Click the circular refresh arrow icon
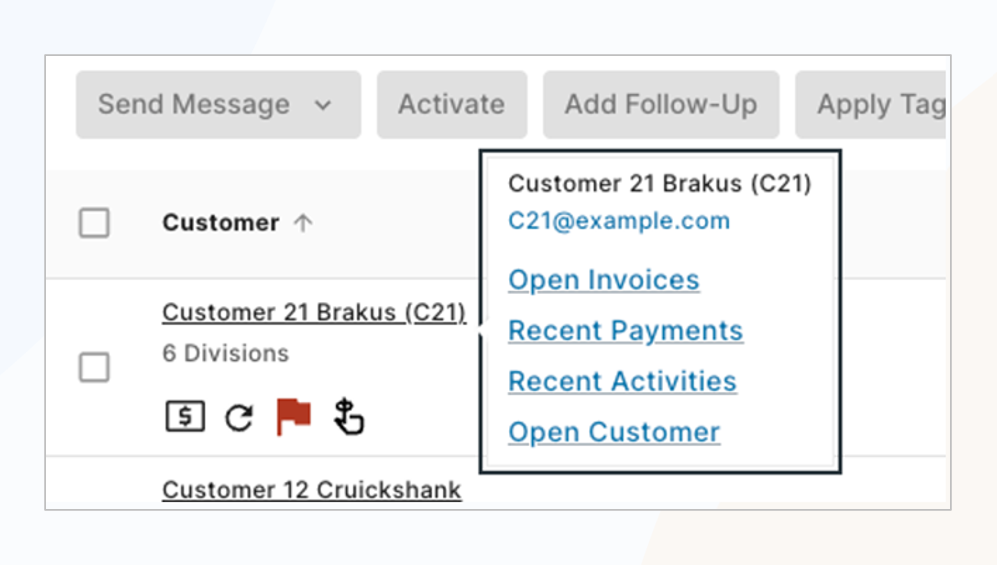The width and height of the screenshot is (997, 565). tap(239, 418)
